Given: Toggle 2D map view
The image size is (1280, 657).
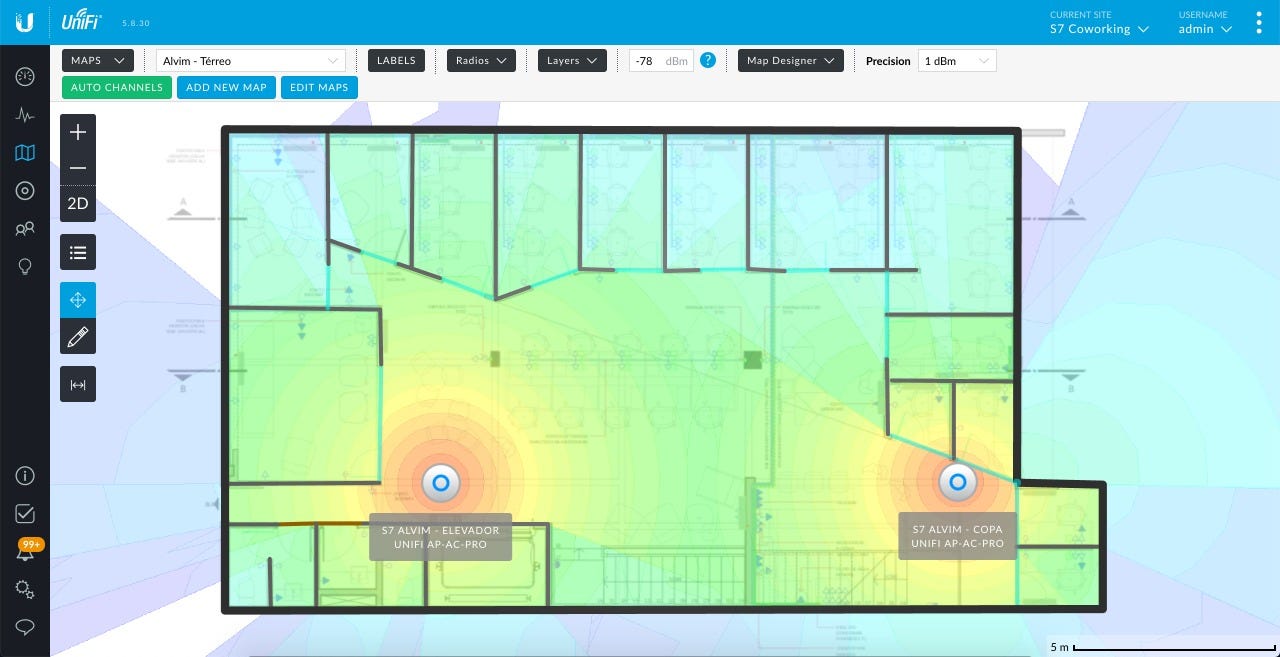Looking at the screenshot, I should point(78,204).
